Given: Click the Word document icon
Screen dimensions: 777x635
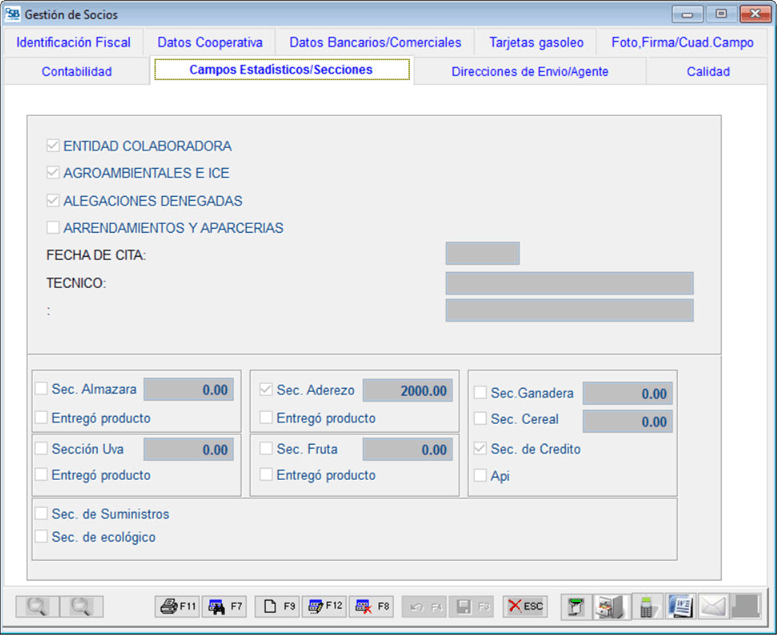Looking at the screenshot, I should [681, 606].
